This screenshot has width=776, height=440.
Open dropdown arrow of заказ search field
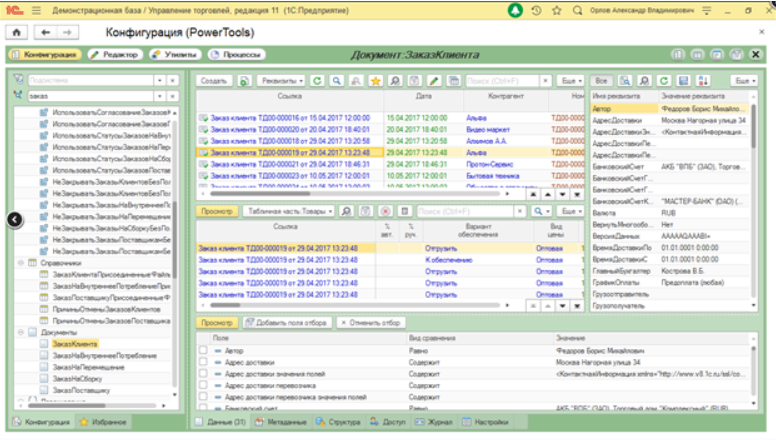point(159,96)
